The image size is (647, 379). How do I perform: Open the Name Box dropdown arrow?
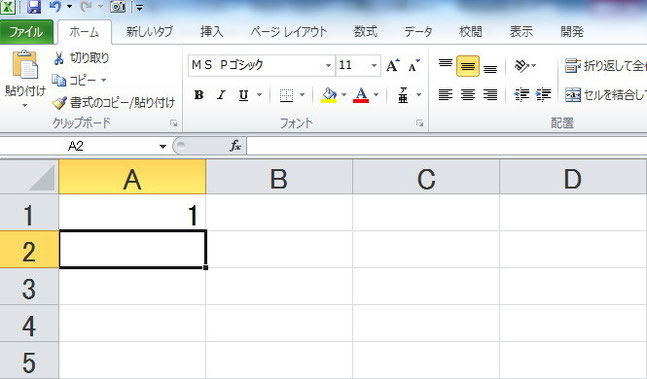[x=163, y=146]
